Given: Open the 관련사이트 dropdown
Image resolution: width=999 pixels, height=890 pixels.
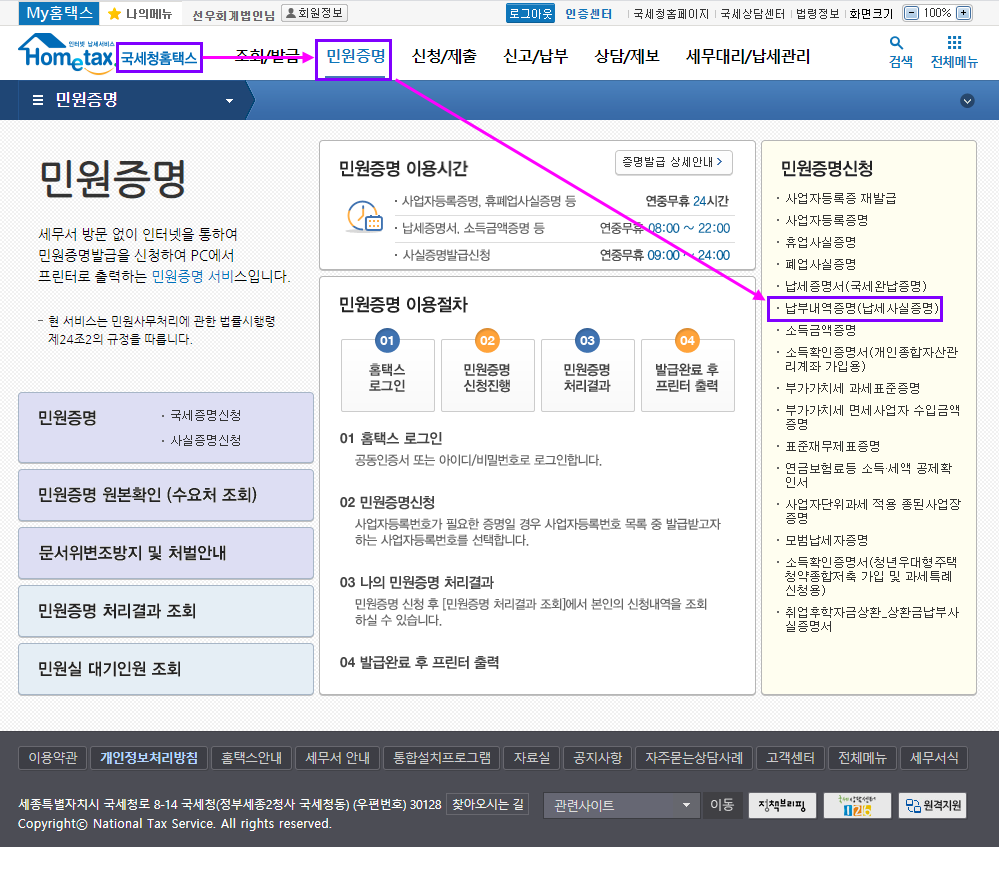Looking at the screenshot, I should 622,806.
